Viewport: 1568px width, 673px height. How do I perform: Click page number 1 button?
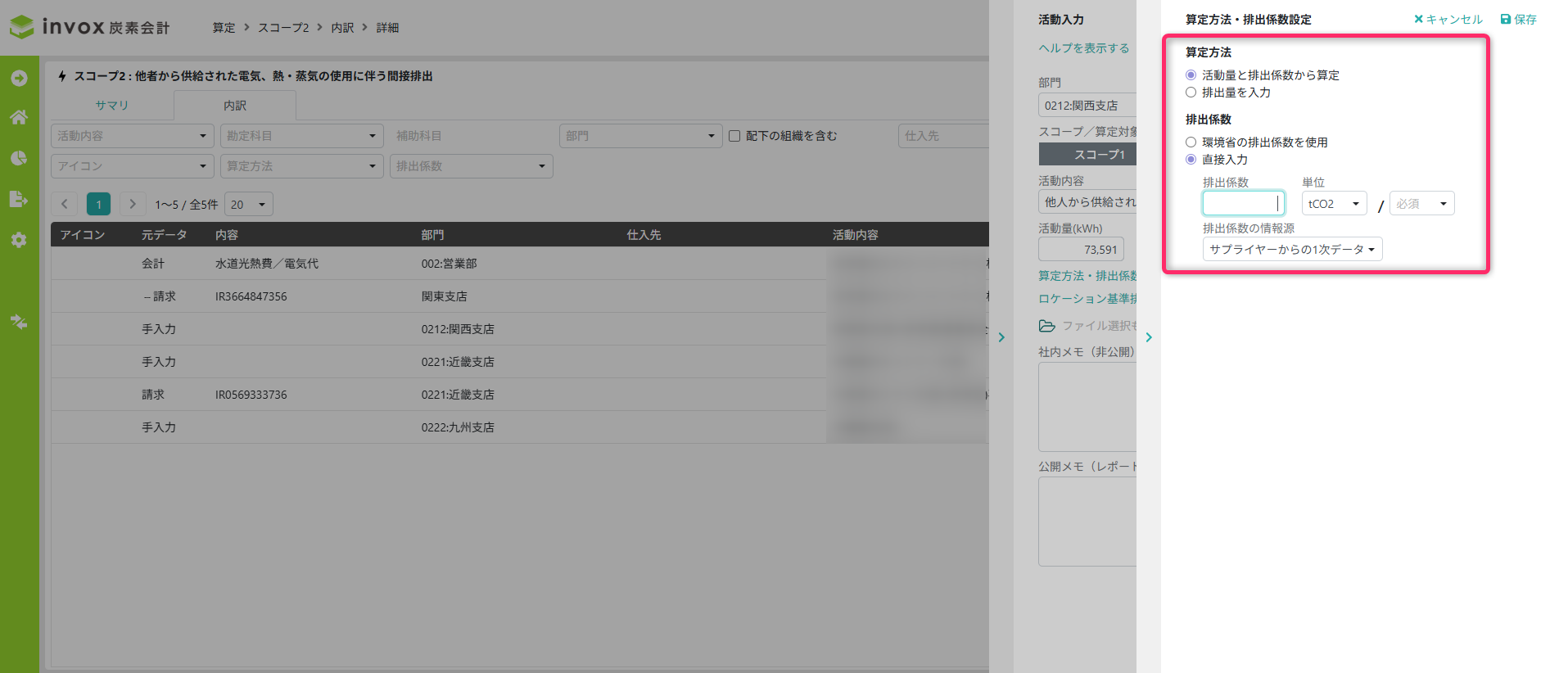pos(98,204)
